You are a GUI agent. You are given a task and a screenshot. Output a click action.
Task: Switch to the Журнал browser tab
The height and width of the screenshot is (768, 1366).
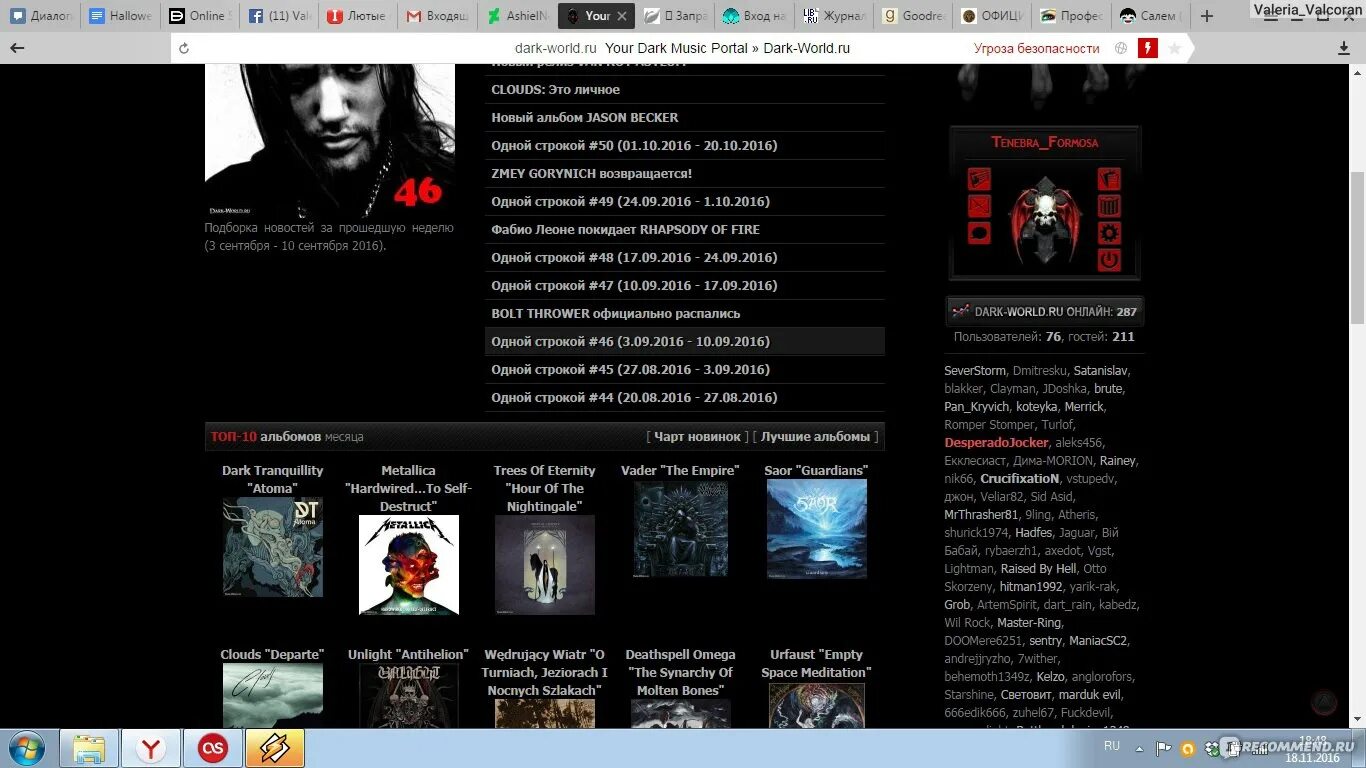pos(833,16)
